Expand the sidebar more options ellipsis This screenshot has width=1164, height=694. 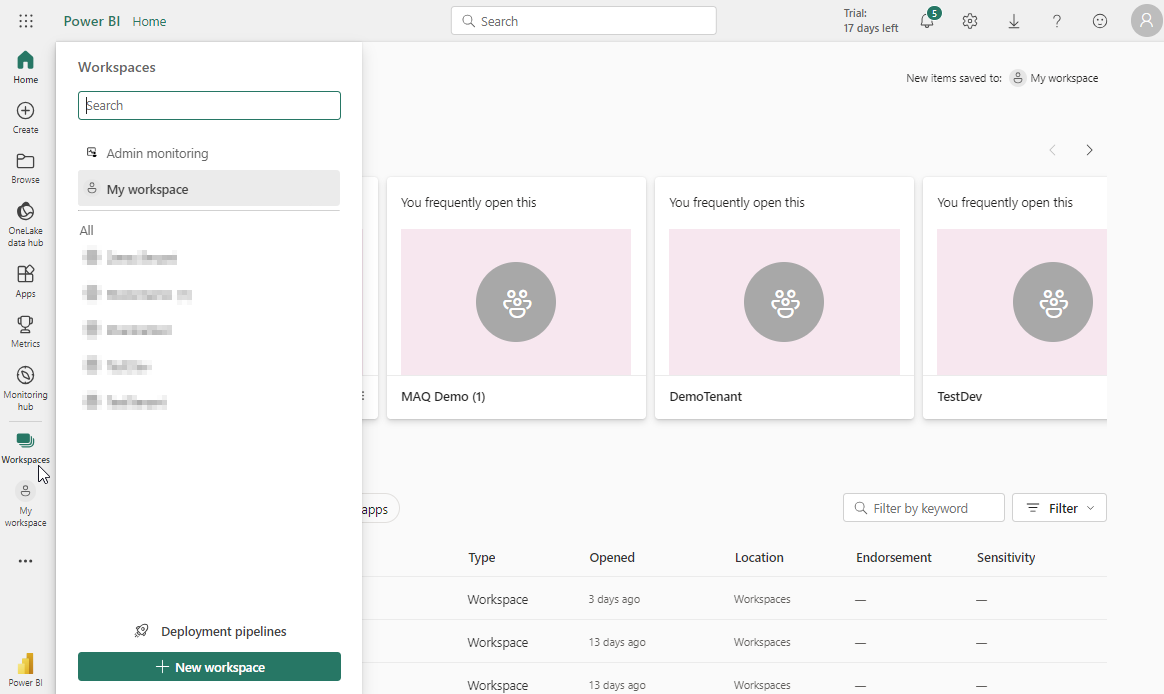(26, 561)
